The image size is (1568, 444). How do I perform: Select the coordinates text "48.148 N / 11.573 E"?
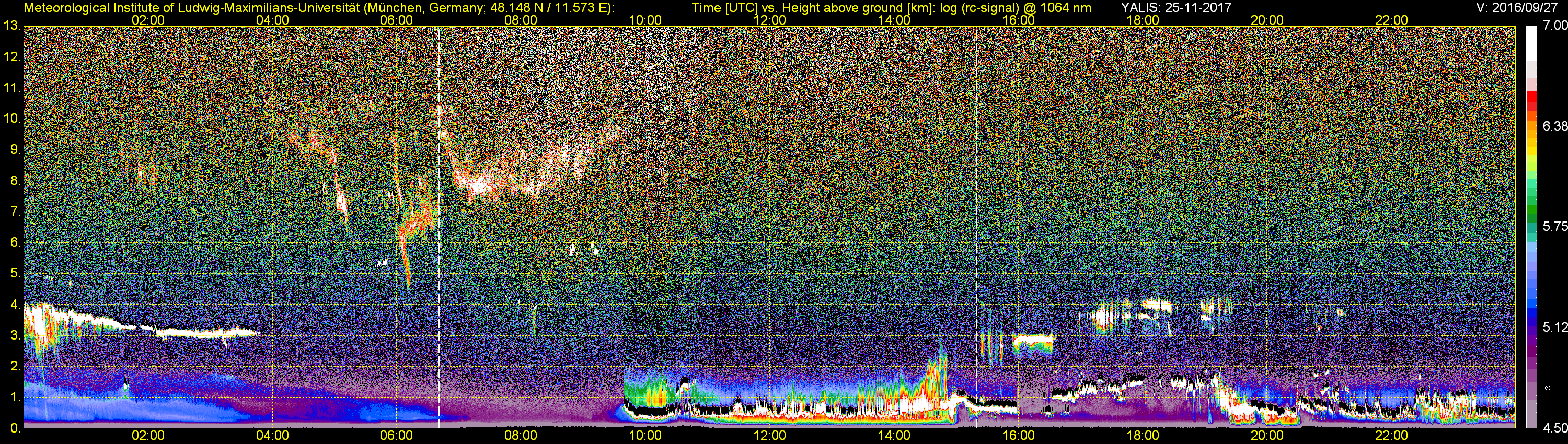click(x=547, y=7)
